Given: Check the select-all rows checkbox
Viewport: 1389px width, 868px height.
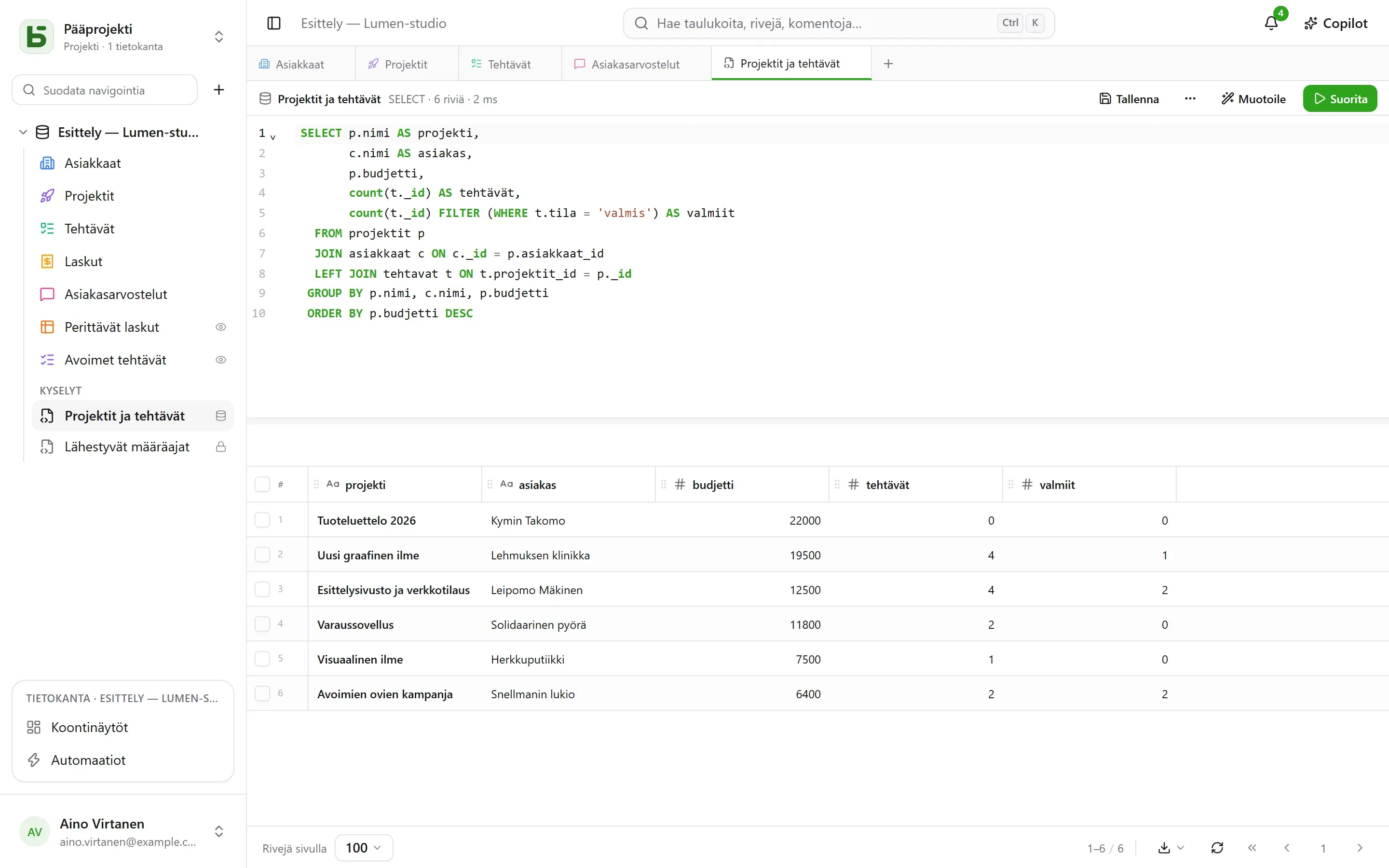Looking at the screenshot, I should coord(262,484).
